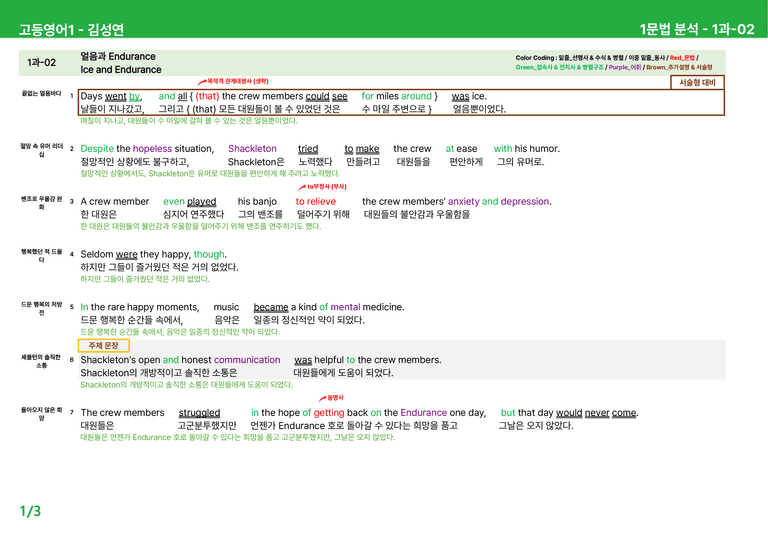This screenshot has height=543, width=768.
Task: Click the Korean gloss '대원들에게 도움이 되었다.'
Action: [x=343, y=373]
